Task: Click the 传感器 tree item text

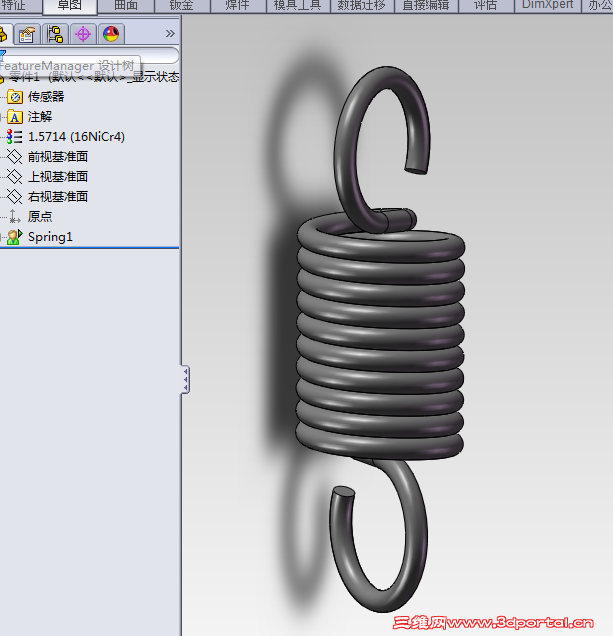Action: 46,97
